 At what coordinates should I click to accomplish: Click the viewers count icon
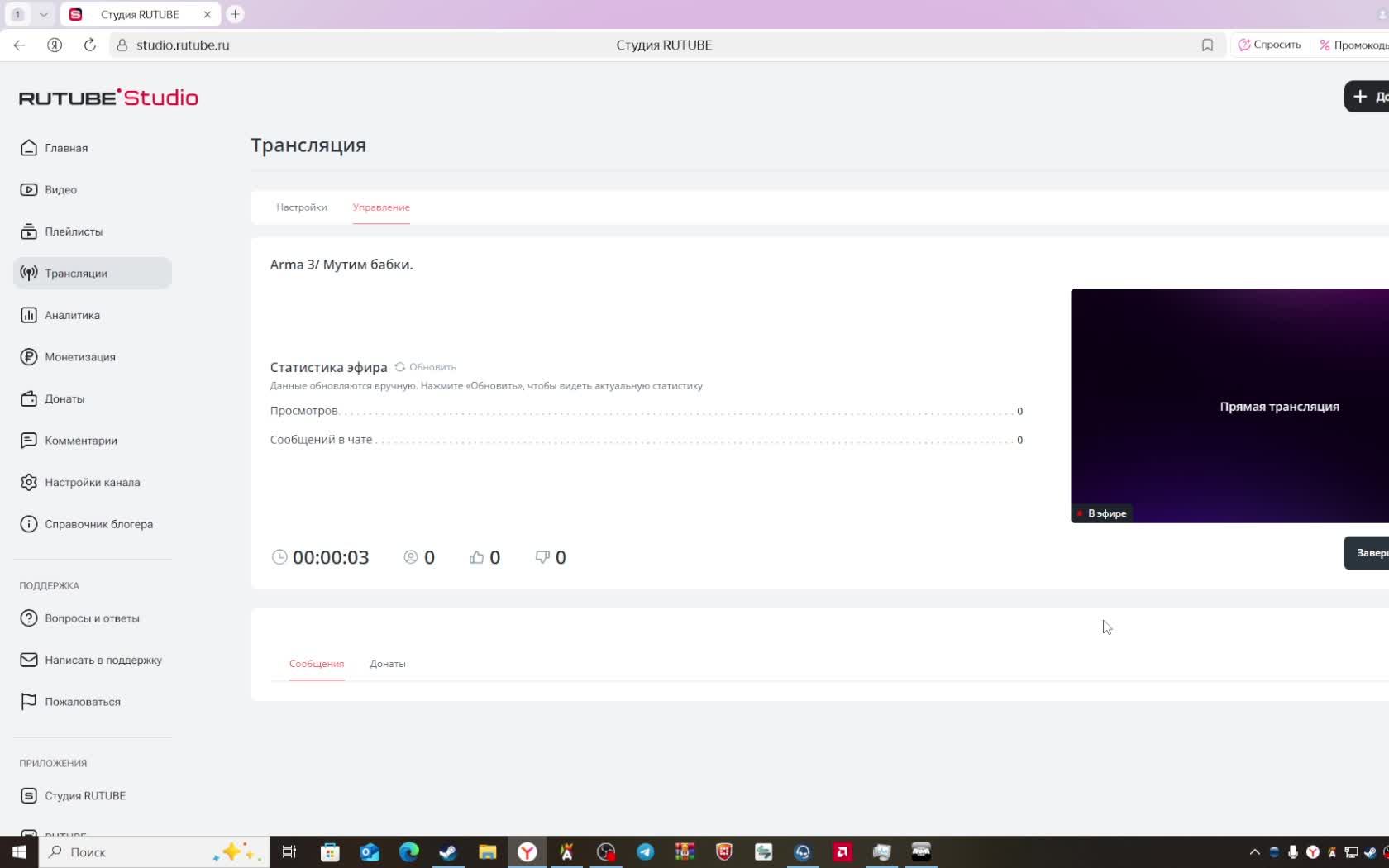[x=410, y=557]
